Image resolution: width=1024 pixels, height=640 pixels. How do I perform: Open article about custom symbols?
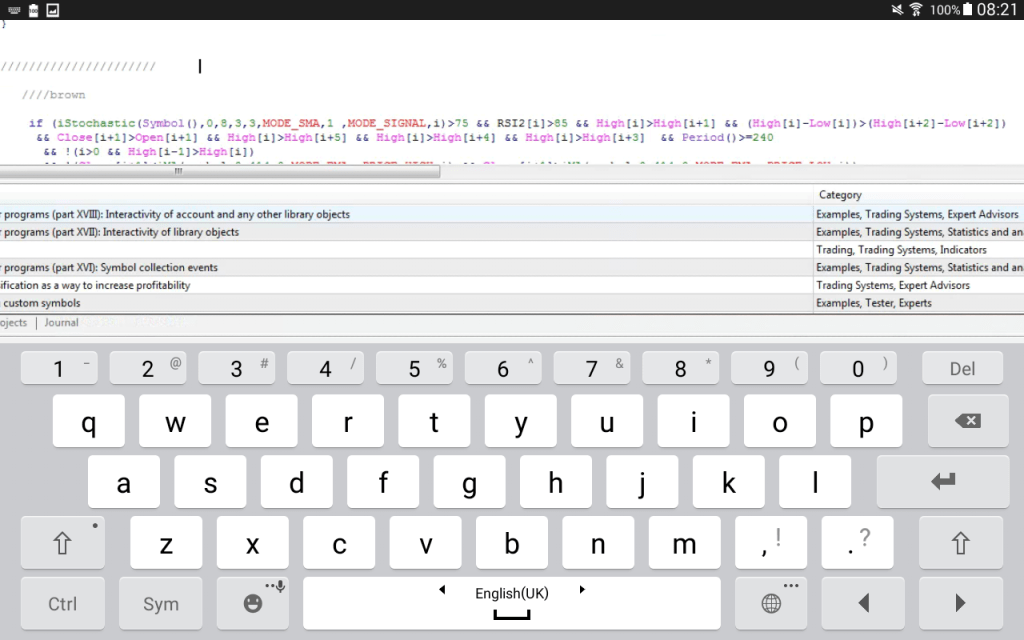40,303
